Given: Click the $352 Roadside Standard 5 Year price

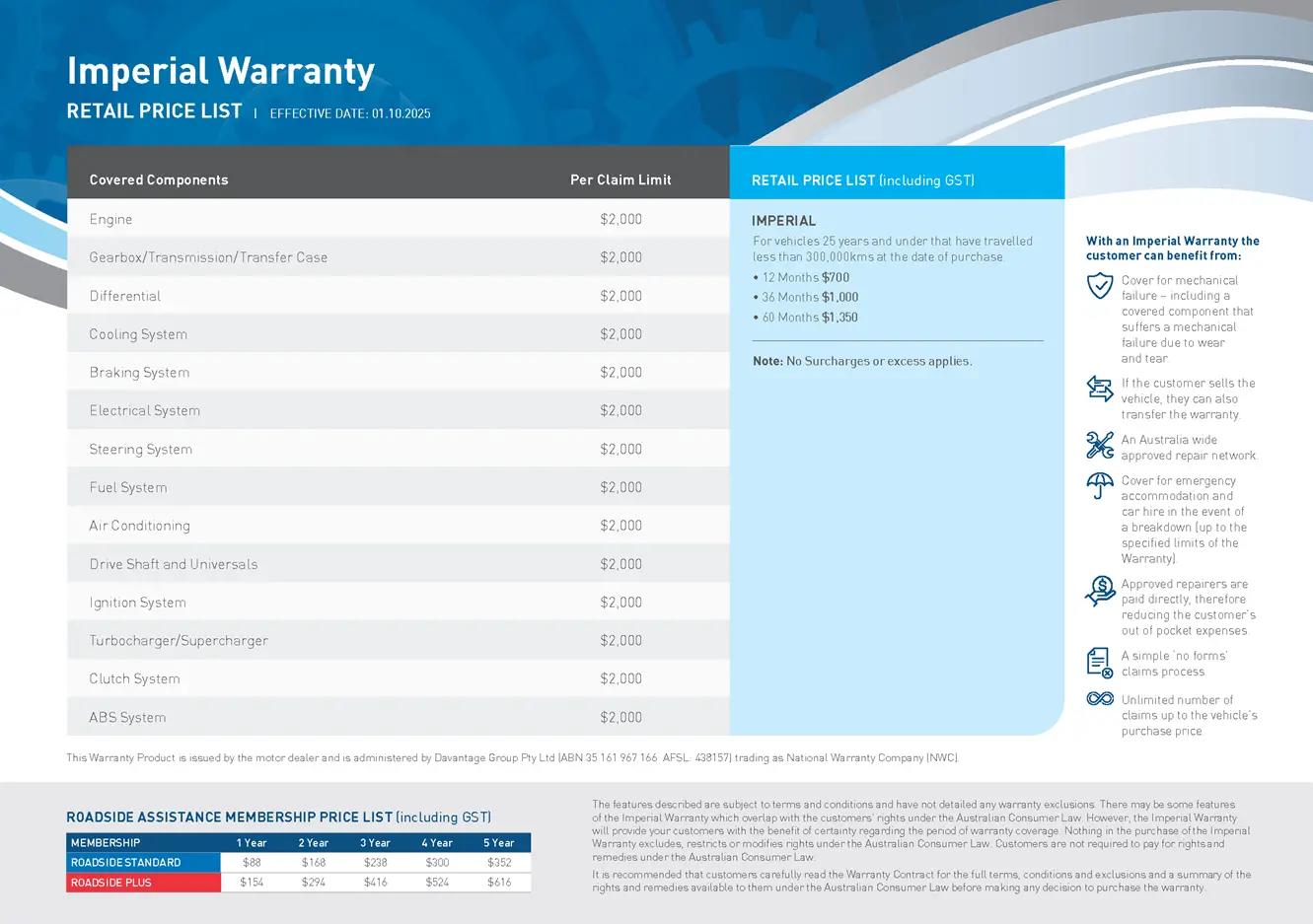Looking at the screenshot, I should 499,863.
